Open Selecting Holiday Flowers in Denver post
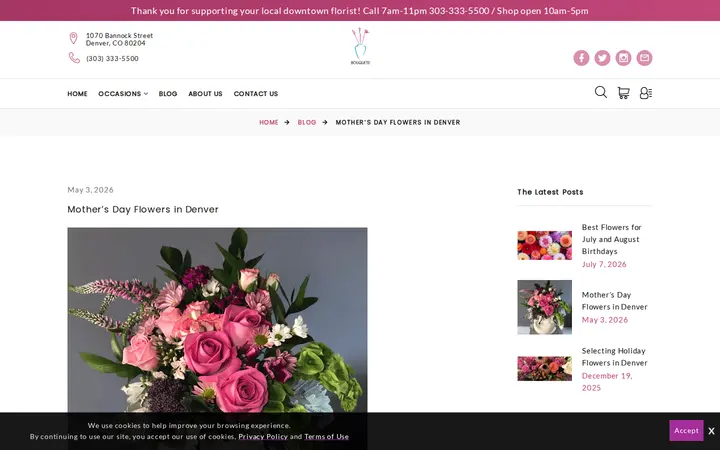This screenshot has width=720, height=450. pos(614,357)
